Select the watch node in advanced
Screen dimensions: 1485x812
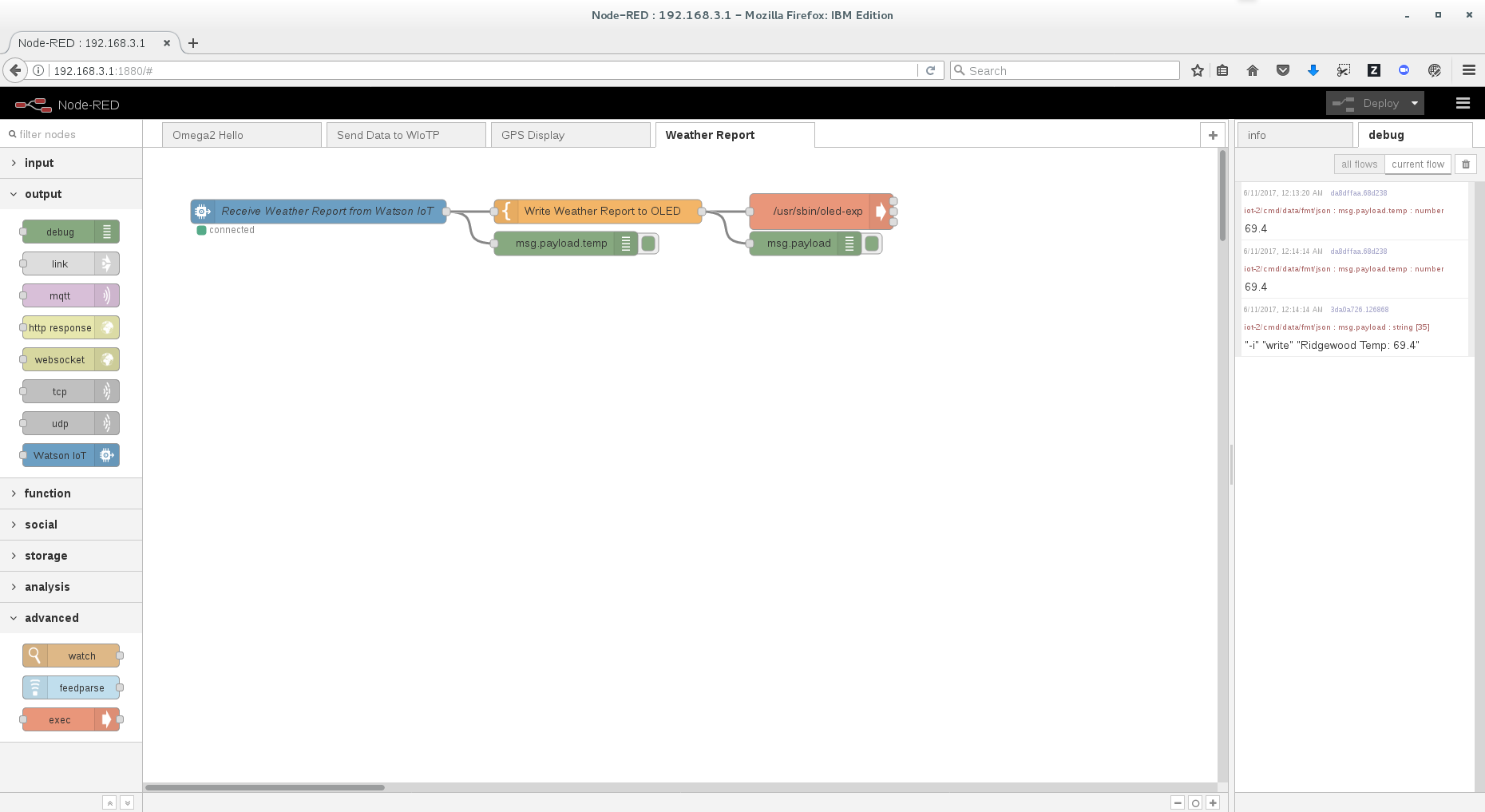click(x=71, y=656)
